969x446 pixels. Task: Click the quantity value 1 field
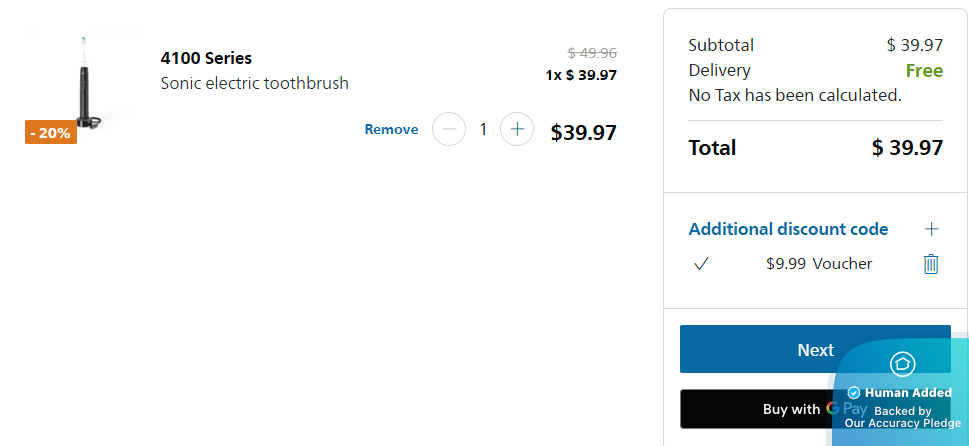pos(483,129)
